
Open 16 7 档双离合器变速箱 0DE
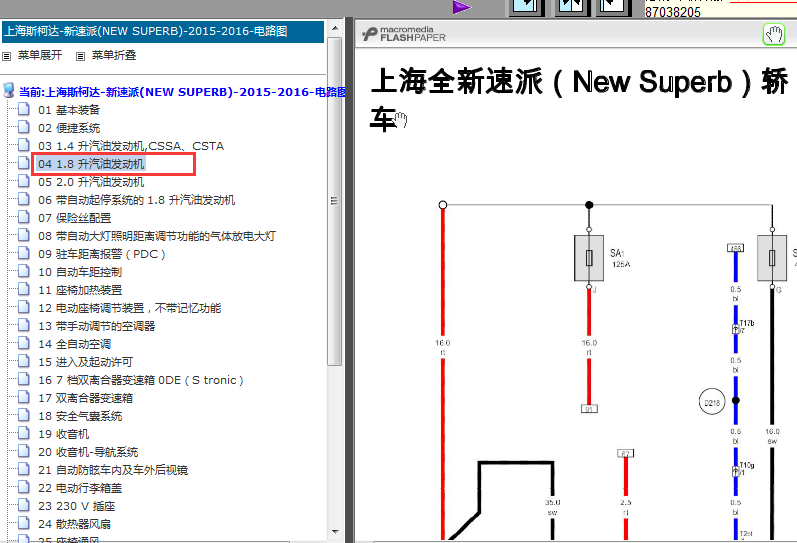(141, 380)
